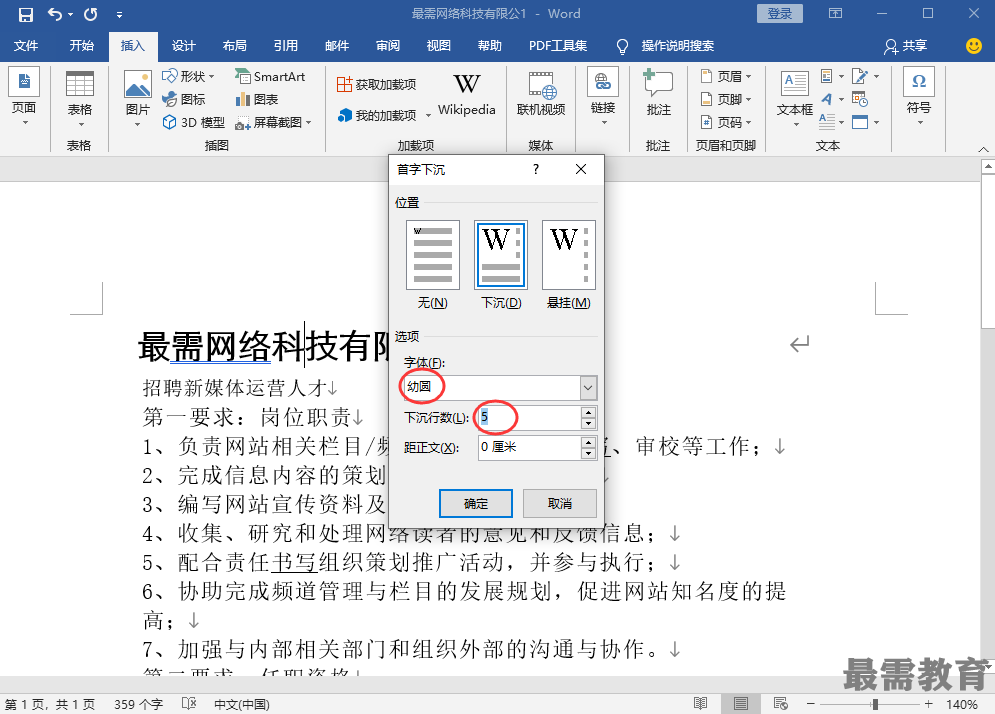995x714 pixels.
Task: Click the 图标 icons insert button
Action: pos(184,99)
